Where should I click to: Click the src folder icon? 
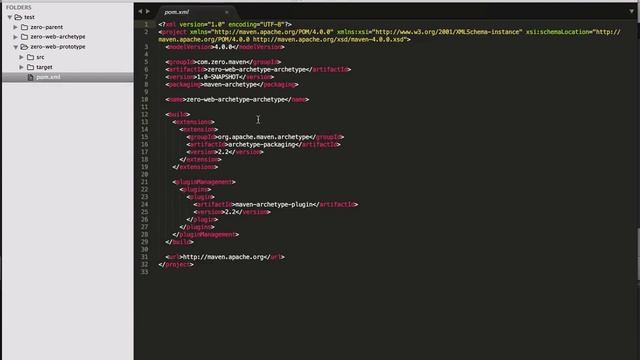tap(30, 57)
